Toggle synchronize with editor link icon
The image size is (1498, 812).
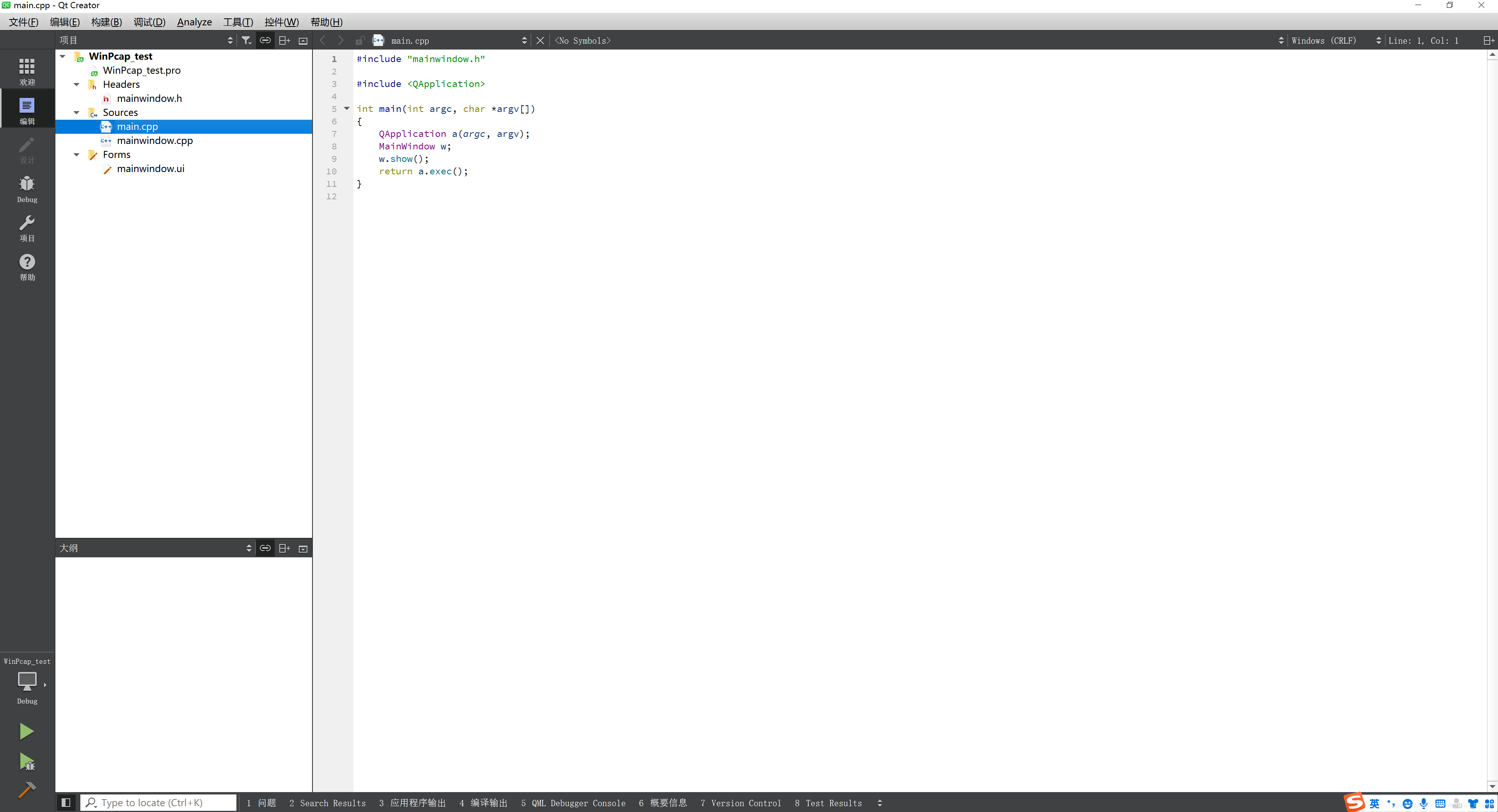(x=265, y=40)
